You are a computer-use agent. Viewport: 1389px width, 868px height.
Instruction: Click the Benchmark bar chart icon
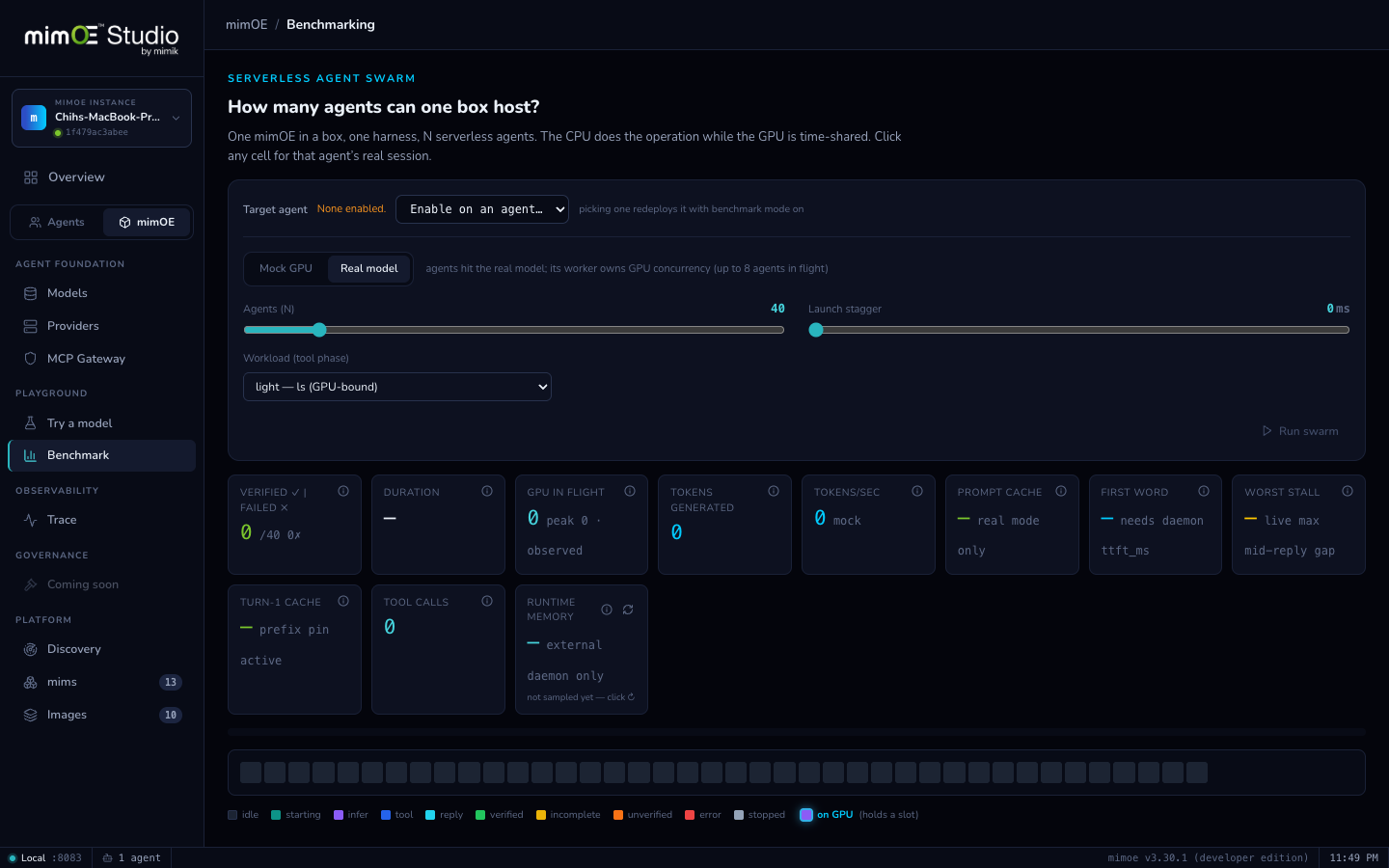[31, 455]
